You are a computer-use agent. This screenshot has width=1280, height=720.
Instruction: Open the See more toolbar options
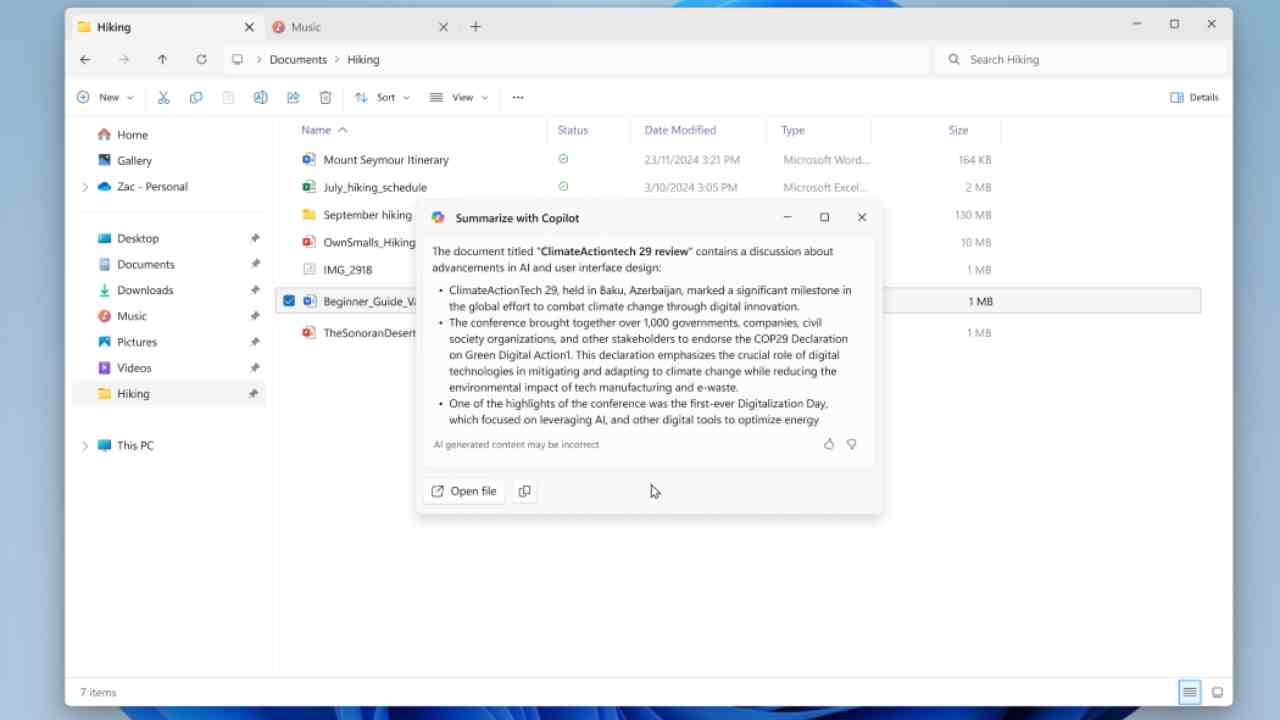coord(517,97)
